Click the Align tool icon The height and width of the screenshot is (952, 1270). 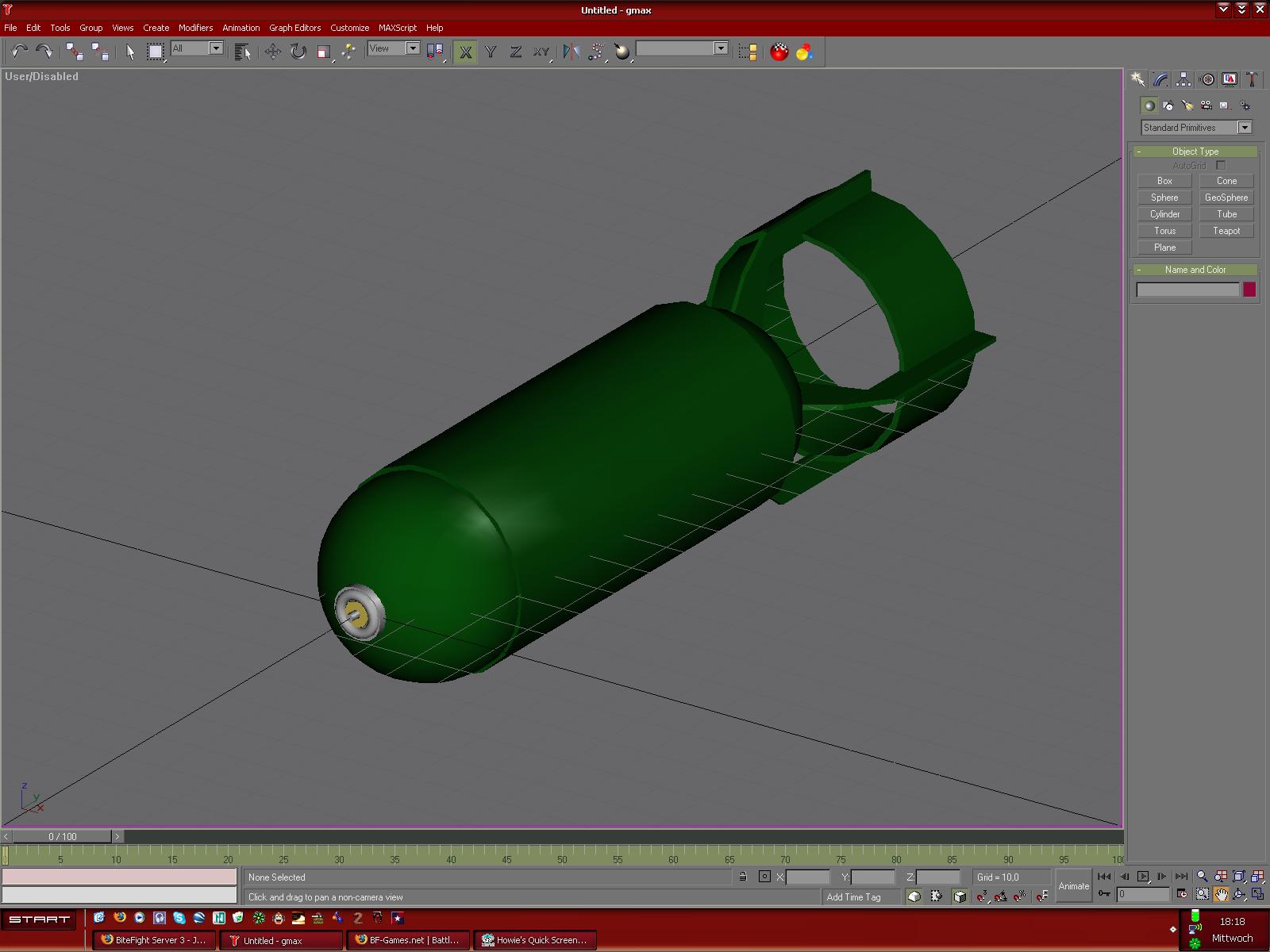coord(622,52)
